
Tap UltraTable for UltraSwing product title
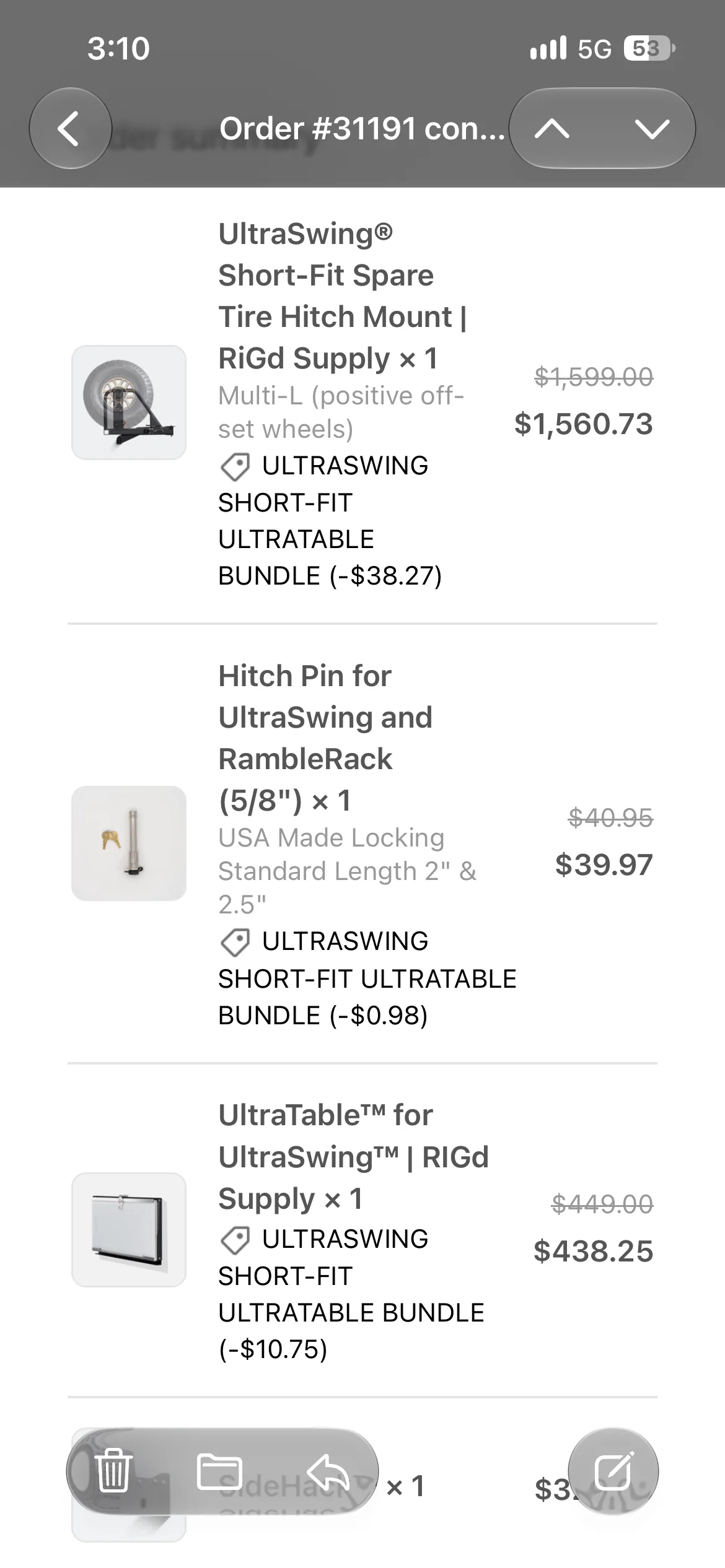353,1157
